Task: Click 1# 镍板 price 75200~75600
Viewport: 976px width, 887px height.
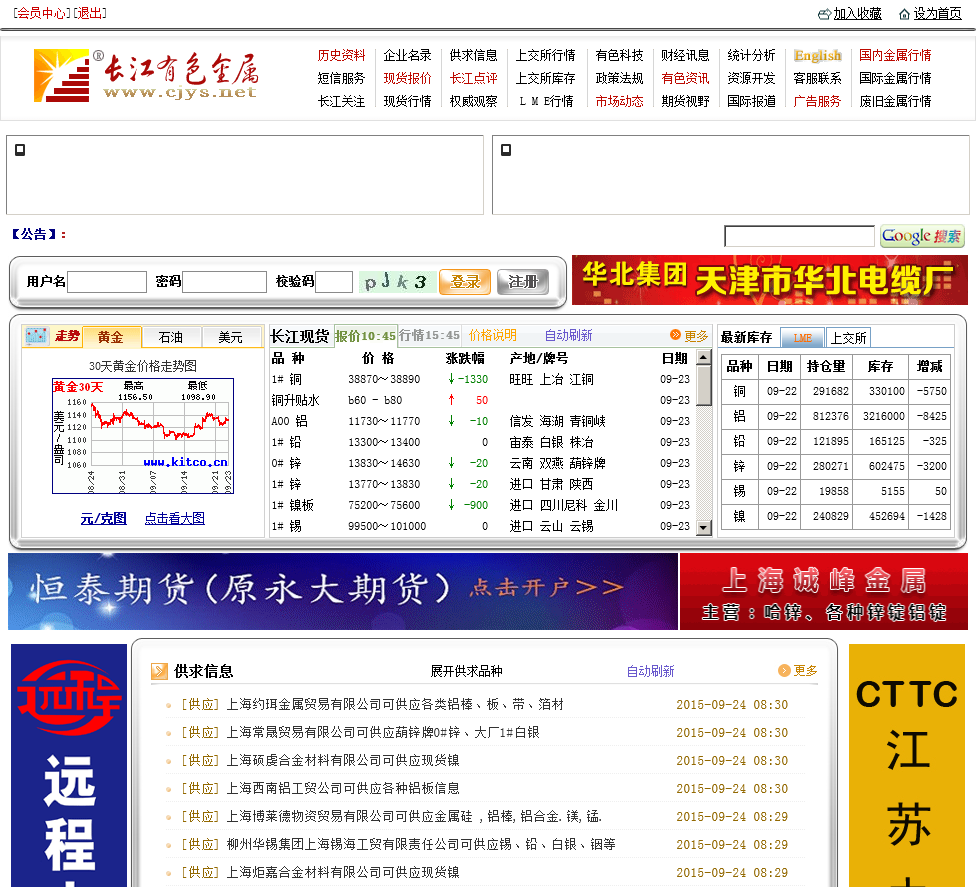Action: pos(384,505)
